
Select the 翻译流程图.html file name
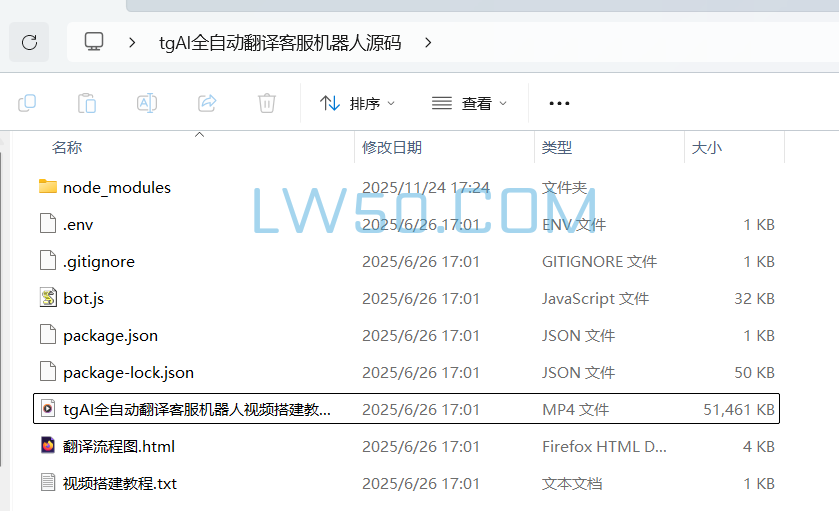119,446
